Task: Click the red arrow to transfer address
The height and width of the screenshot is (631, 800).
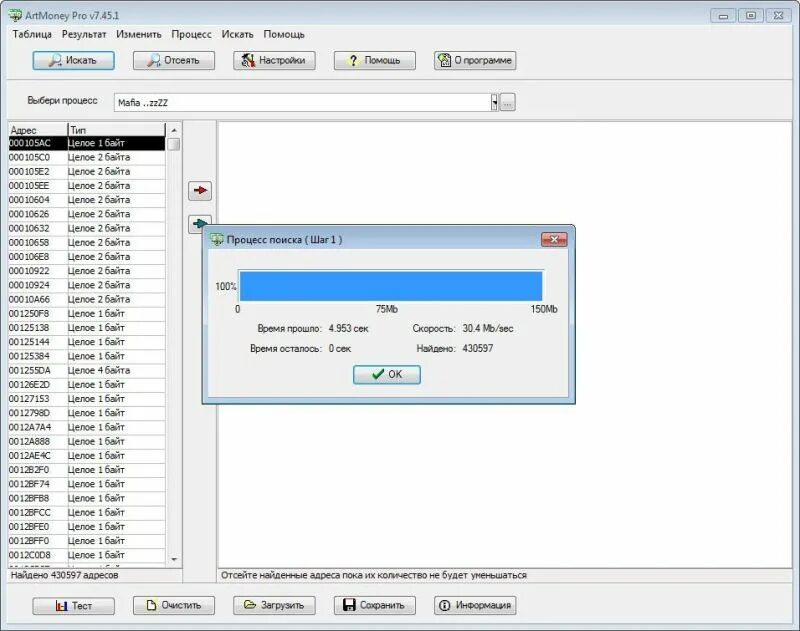Action: tap(199, 189)
